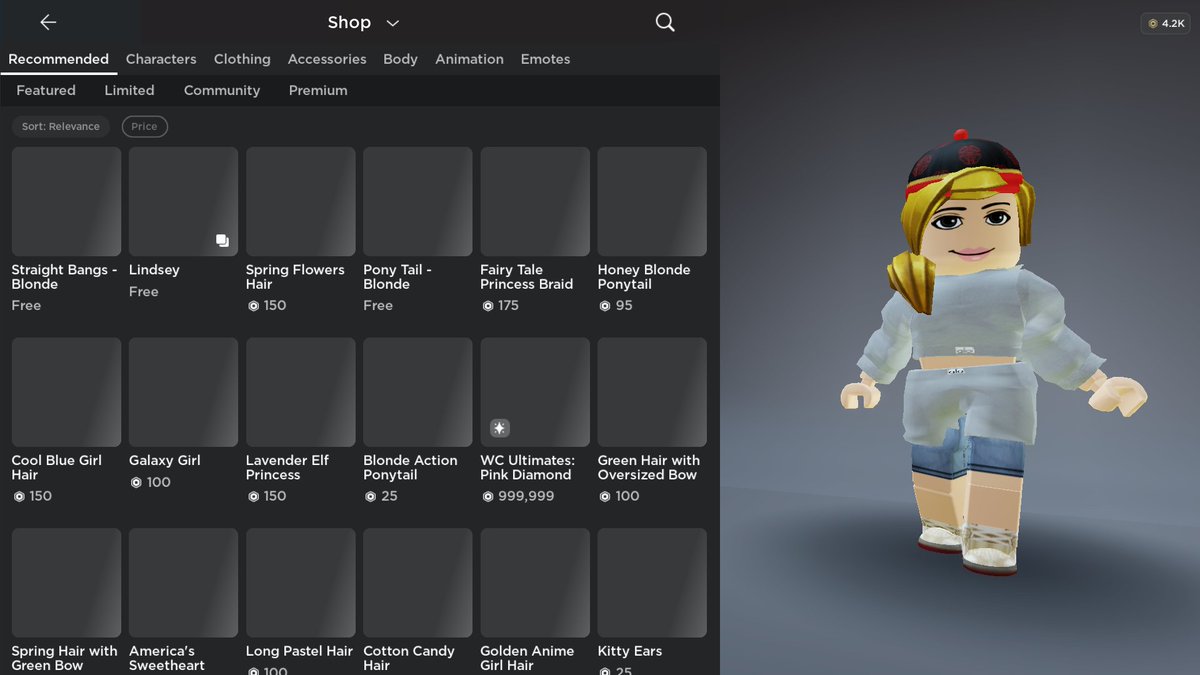Open America's Sweetheart thumbnail
The height and width of the screenshot is (675, 1200).
tap(183, 583)
